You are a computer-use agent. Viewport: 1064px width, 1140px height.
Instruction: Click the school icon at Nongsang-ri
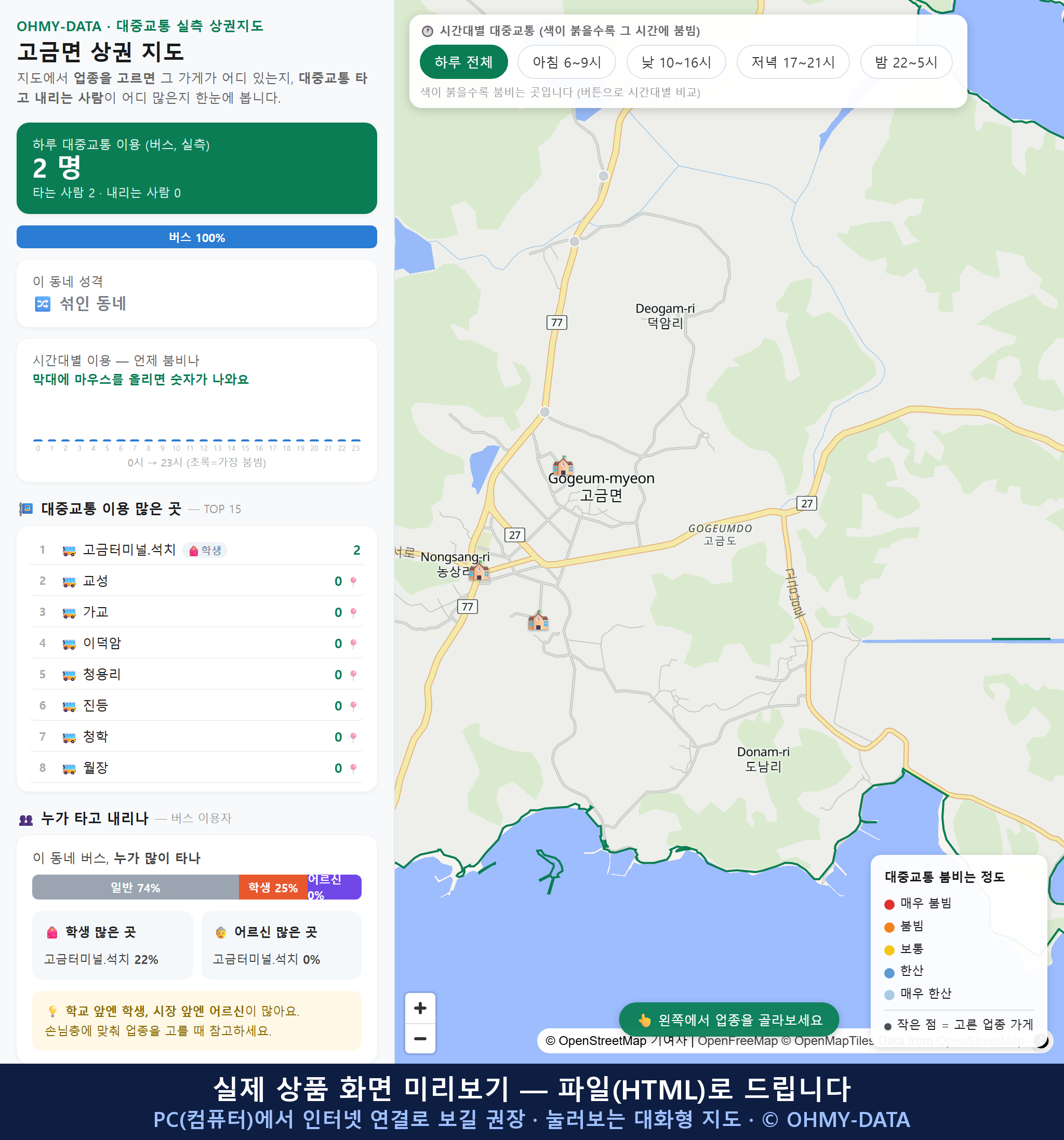479,571
